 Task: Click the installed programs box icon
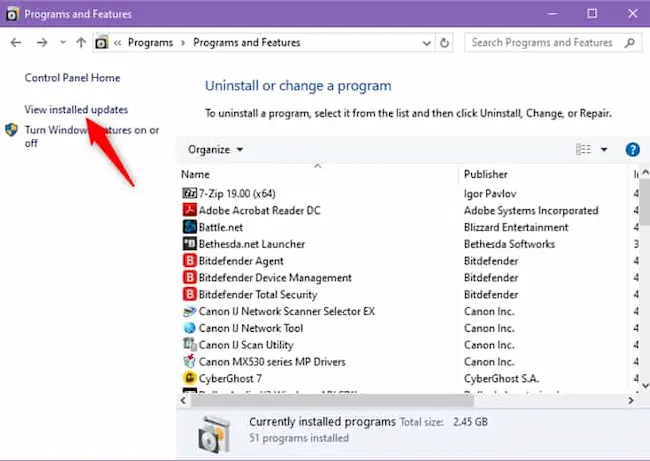214,434
